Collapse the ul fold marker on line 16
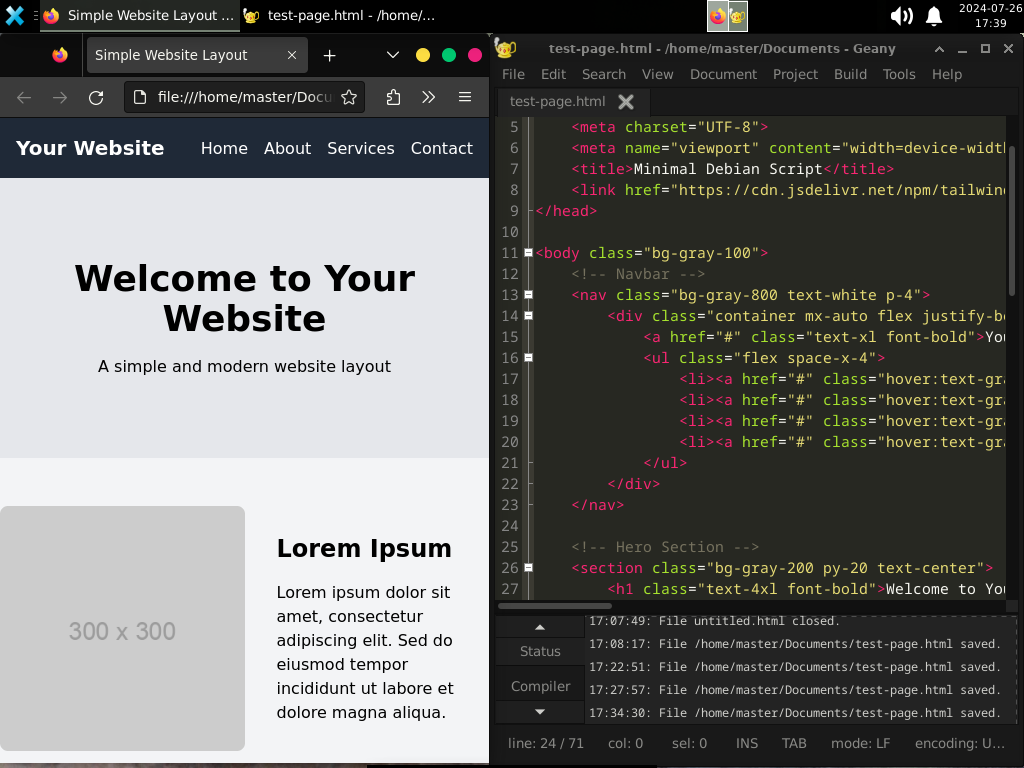Screen dimensions: 1024x768 (528, 358)
